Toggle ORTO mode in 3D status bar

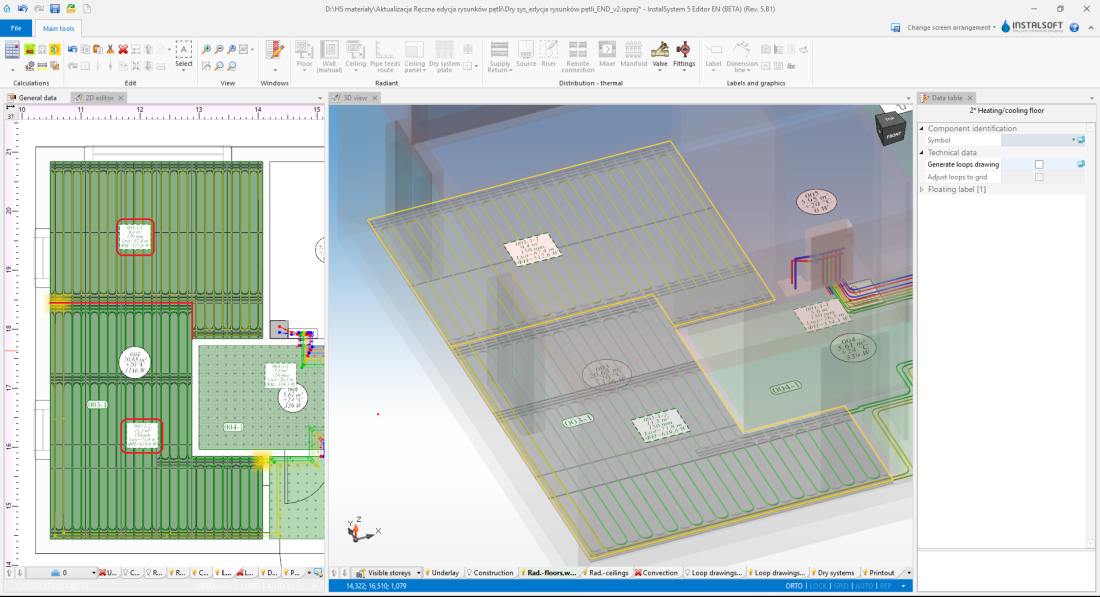pyautogui.click(x=794, y=586)
